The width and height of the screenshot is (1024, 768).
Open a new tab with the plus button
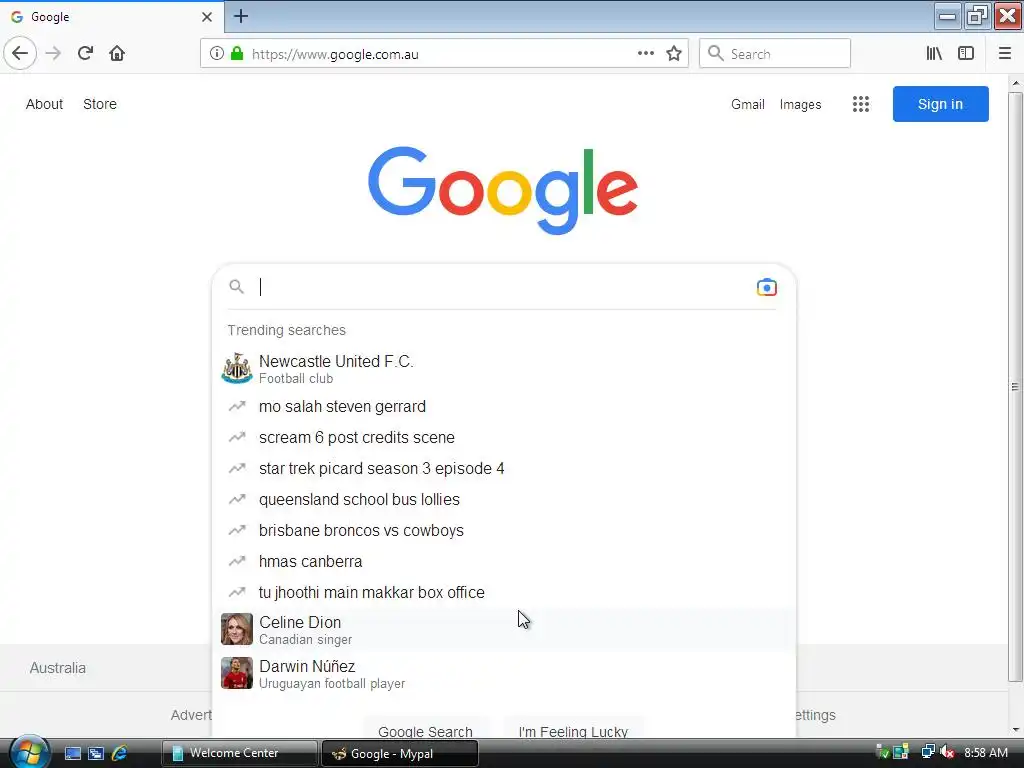pos(241,16)
